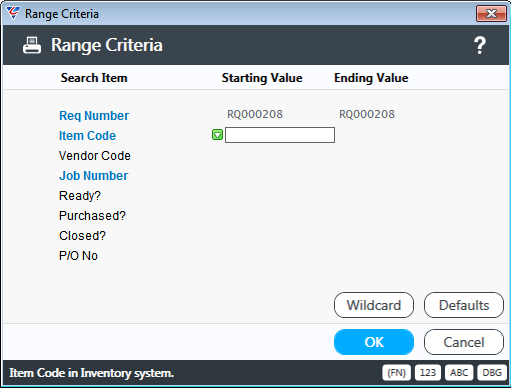The image size is (511, 389).
Task: Click the Wildcard button
Action: pos(374,305)
